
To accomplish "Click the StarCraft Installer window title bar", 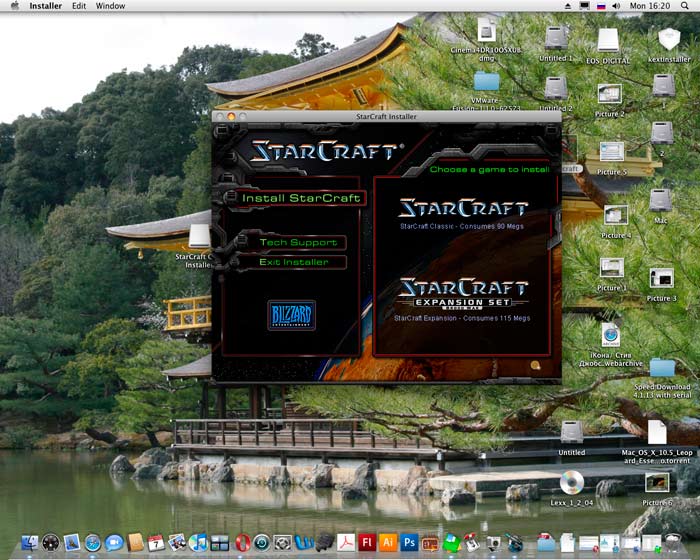I will pos(387,116).
